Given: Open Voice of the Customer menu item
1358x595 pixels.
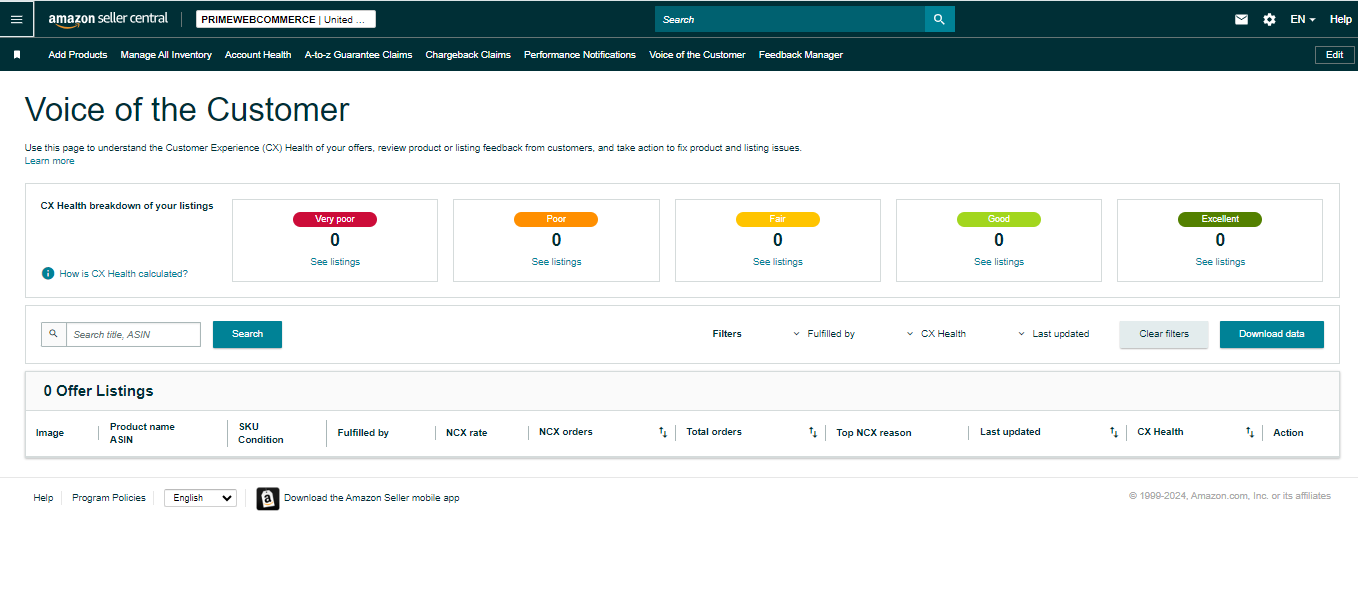Looking at the screenshot, I should tap(697, 55).
